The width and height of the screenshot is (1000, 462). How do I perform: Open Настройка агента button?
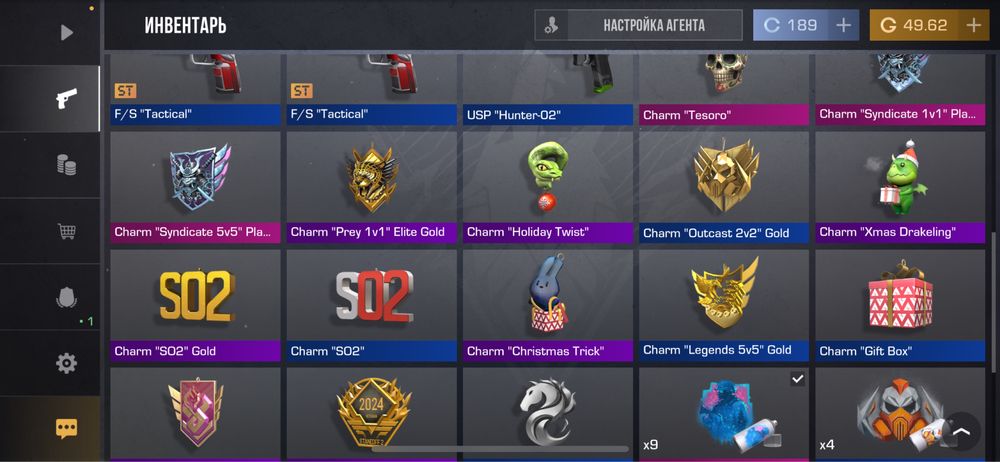tap(638, 26)
